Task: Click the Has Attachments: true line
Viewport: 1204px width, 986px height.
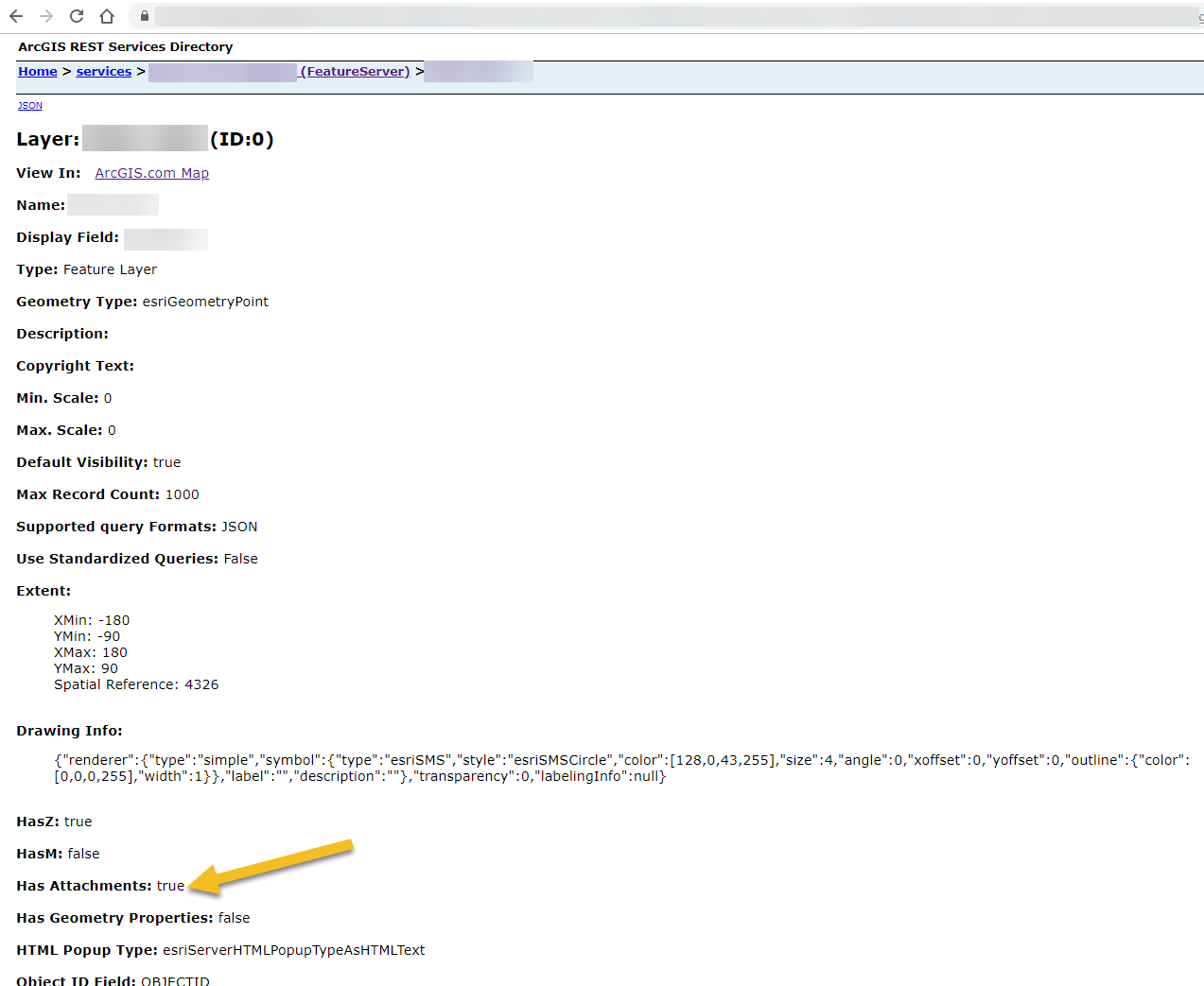Action: click(x=100, y=886)
